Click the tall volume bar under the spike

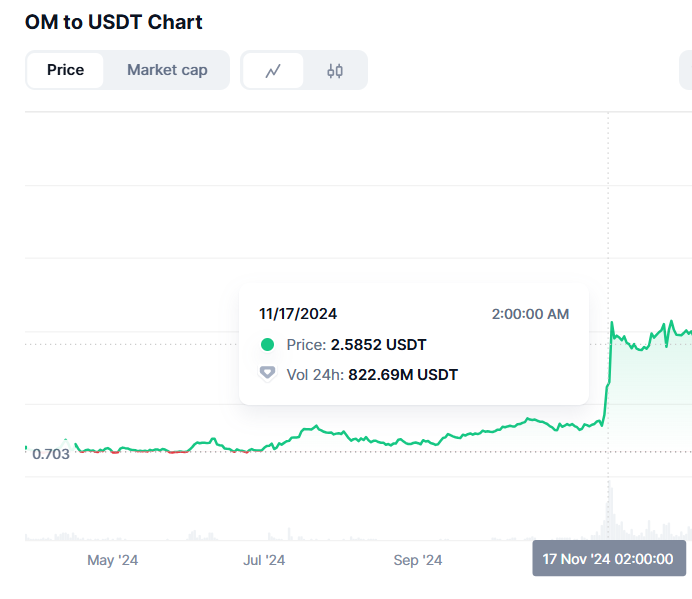coord(610,511)
